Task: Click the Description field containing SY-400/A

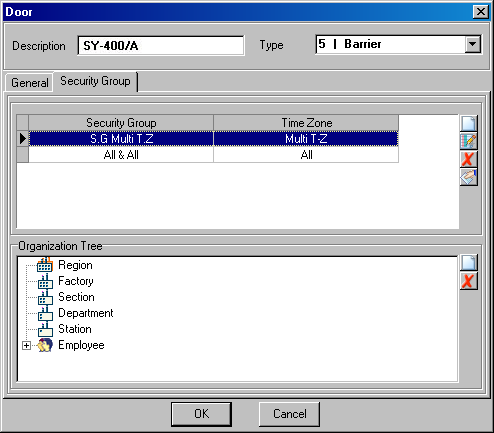Action: click(x=161, y=46)
